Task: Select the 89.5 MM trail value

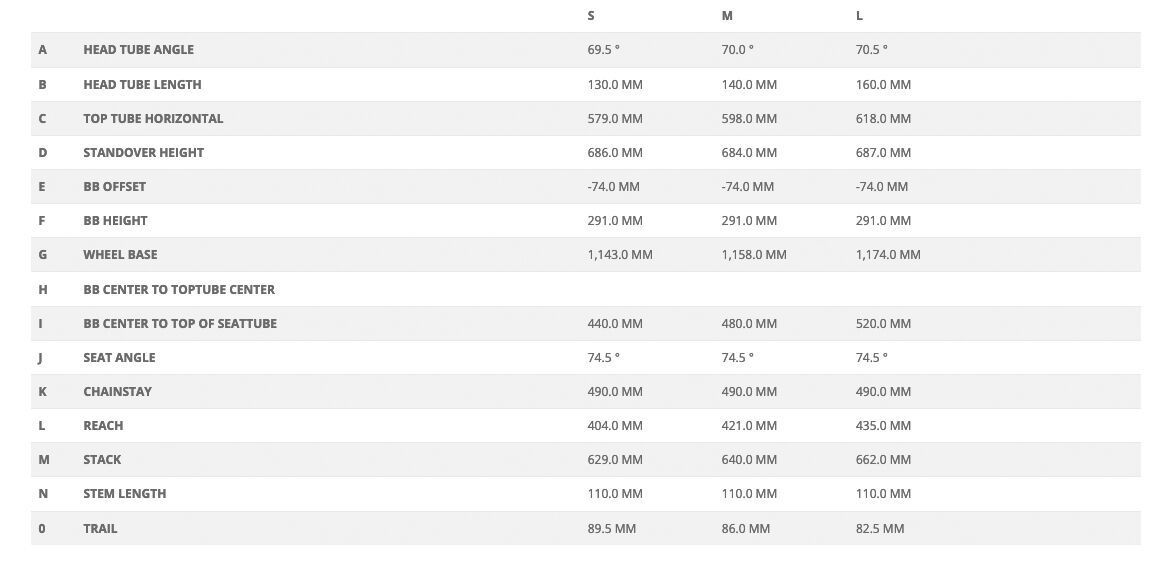Action: point(611,529)
